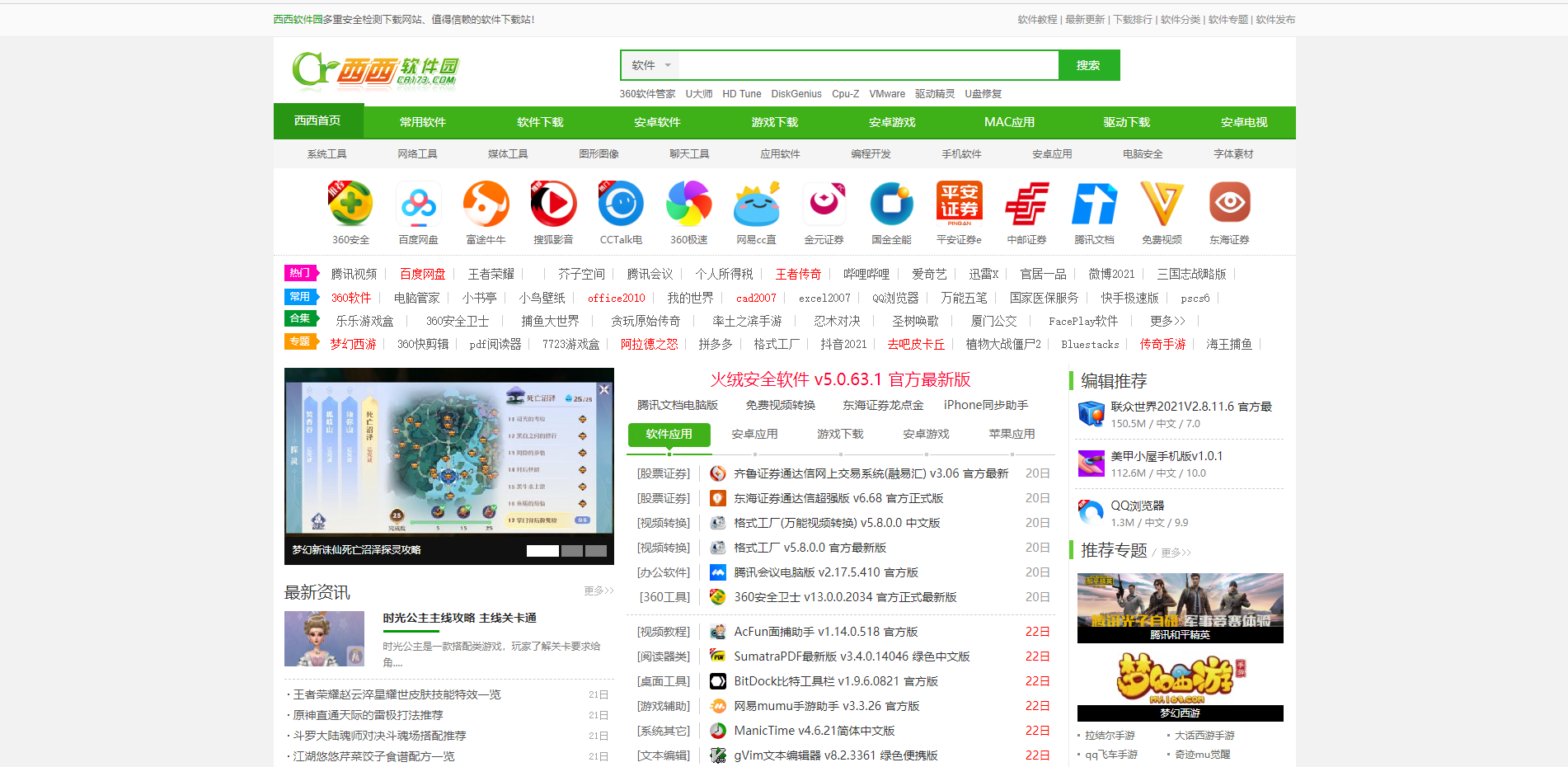
Task: Select the second slideshow indicator
Action: pyautogui.click(x=572, y=551)
